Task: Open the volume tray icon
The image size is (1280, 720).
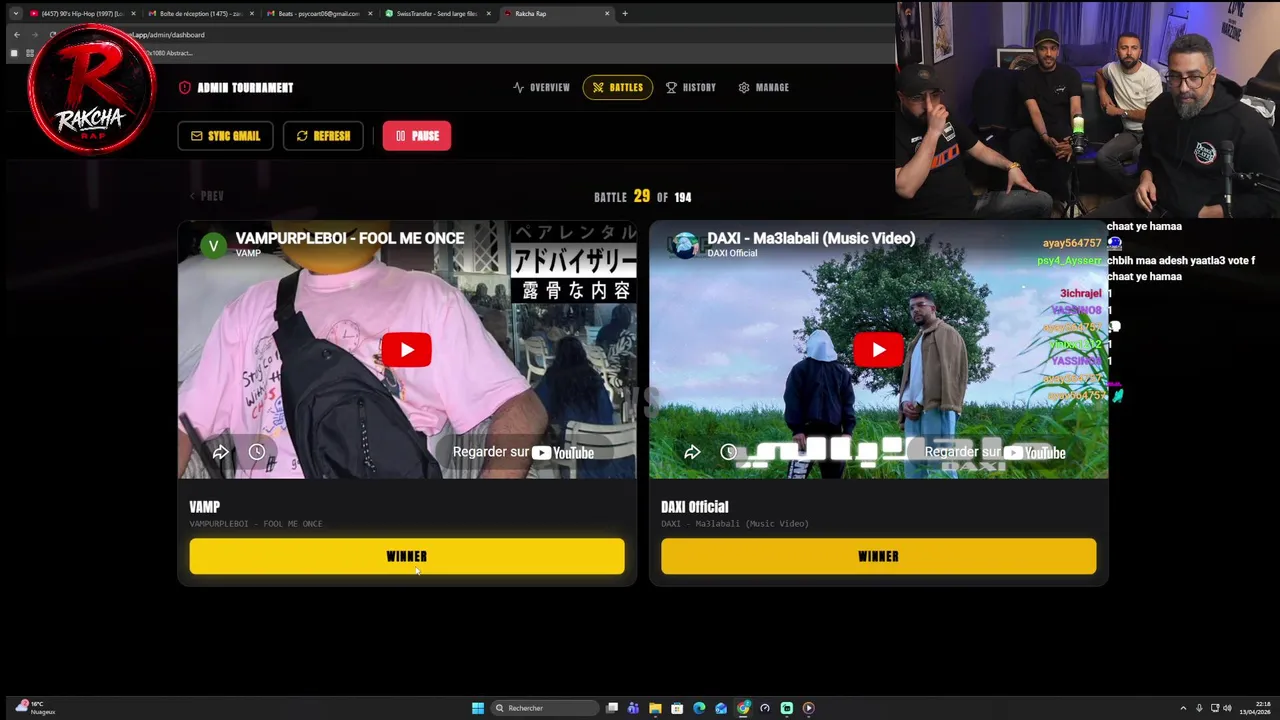Action: tap(1227, 708)
